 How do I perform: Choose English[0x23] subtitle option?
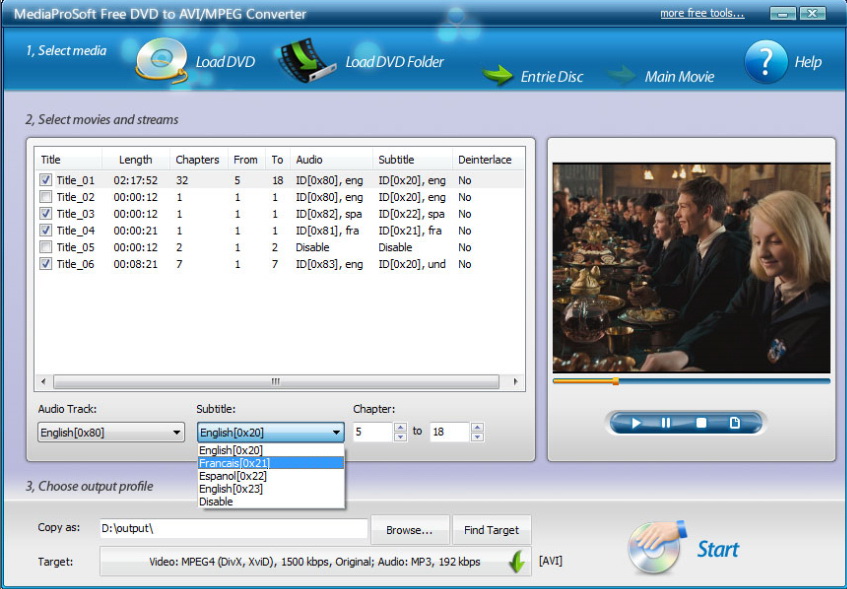tap(271, 489)
